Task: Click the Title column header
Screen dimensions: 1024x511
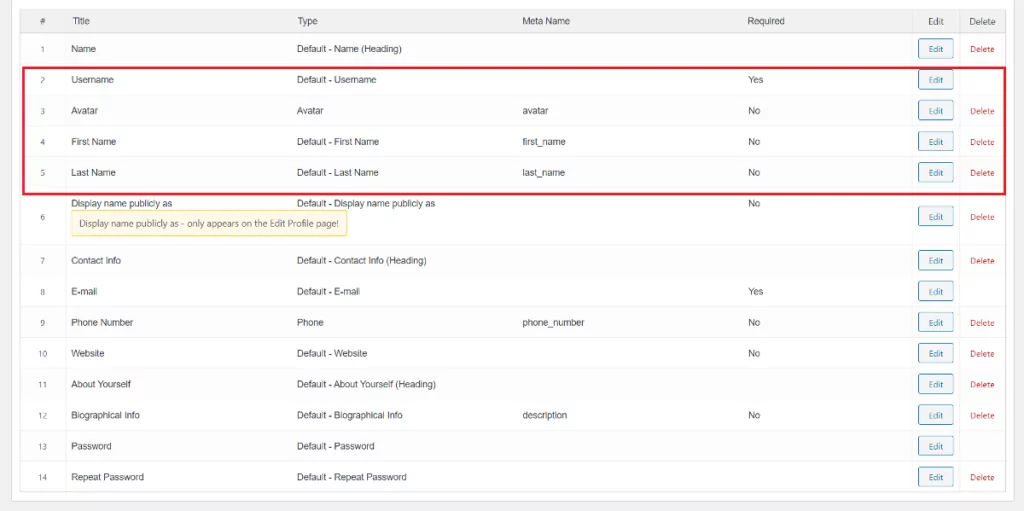Action: (81, 21)
